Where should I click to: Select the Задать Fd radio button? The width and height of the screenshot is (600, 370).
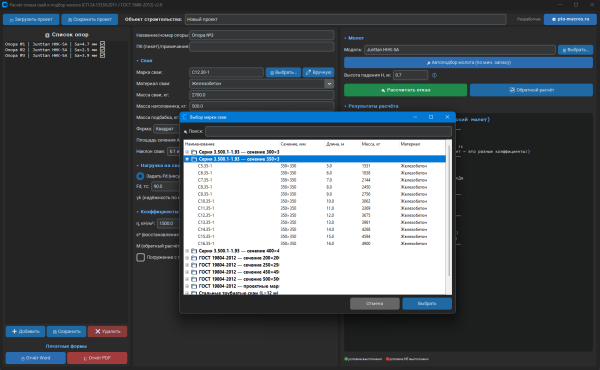pos(140,176)
